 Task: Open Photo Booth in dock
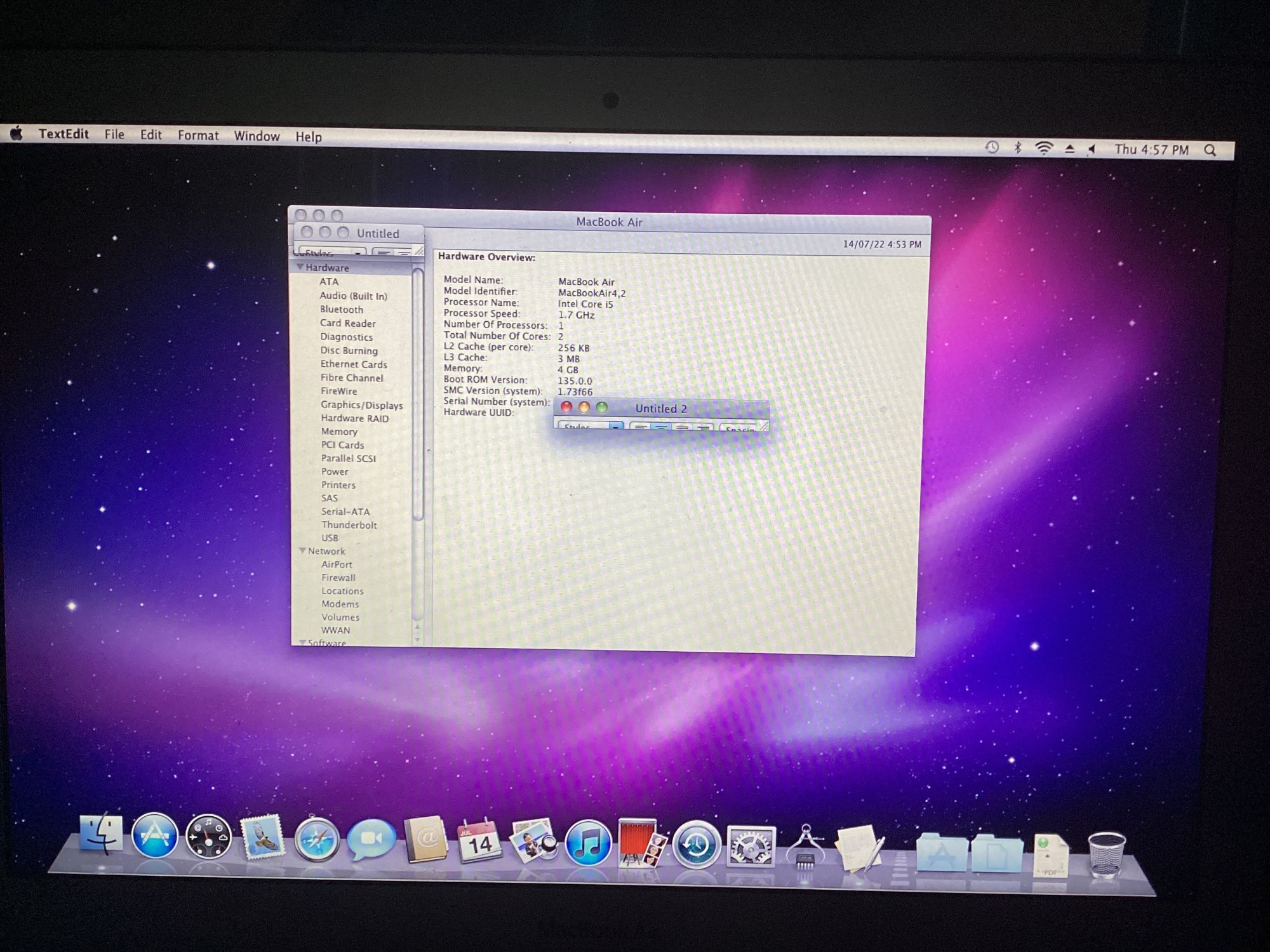coord(641,843)
